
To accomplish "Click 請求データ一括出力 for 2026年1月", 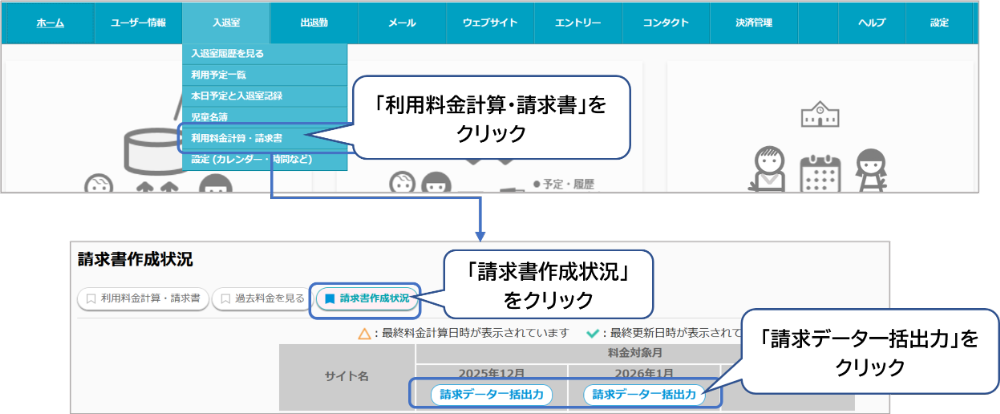I will [x=644, y=394].
